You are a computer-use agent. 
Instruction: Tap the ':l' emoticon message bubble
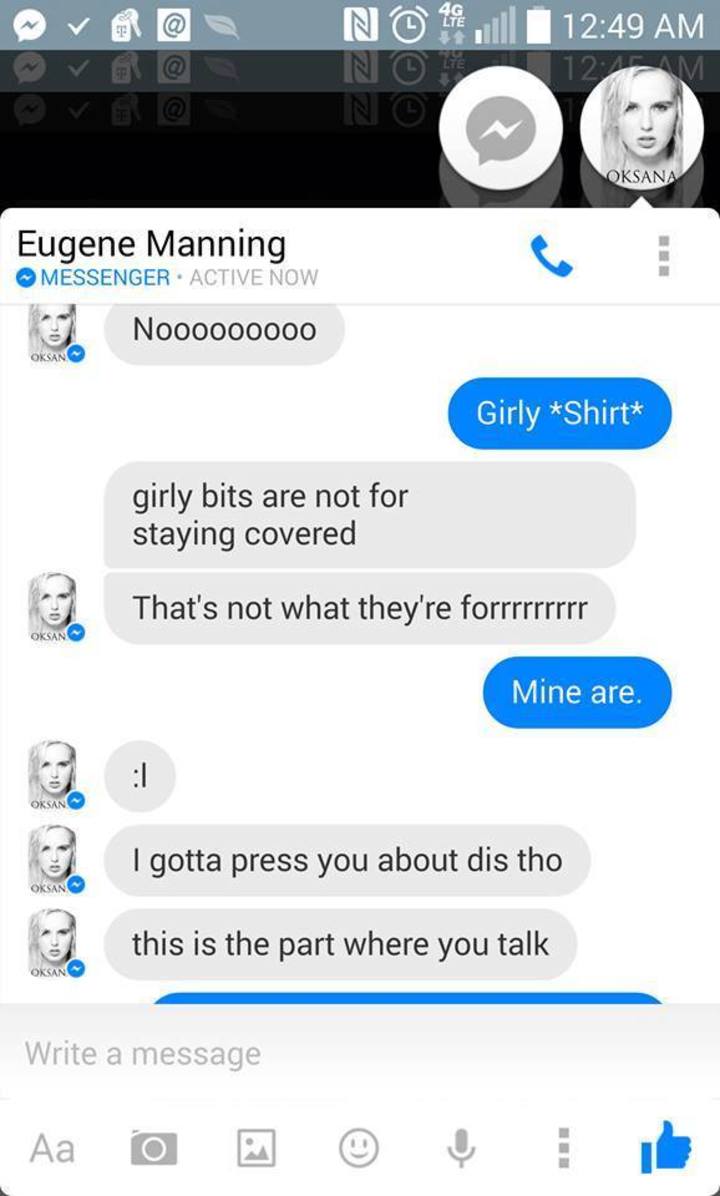140,776
